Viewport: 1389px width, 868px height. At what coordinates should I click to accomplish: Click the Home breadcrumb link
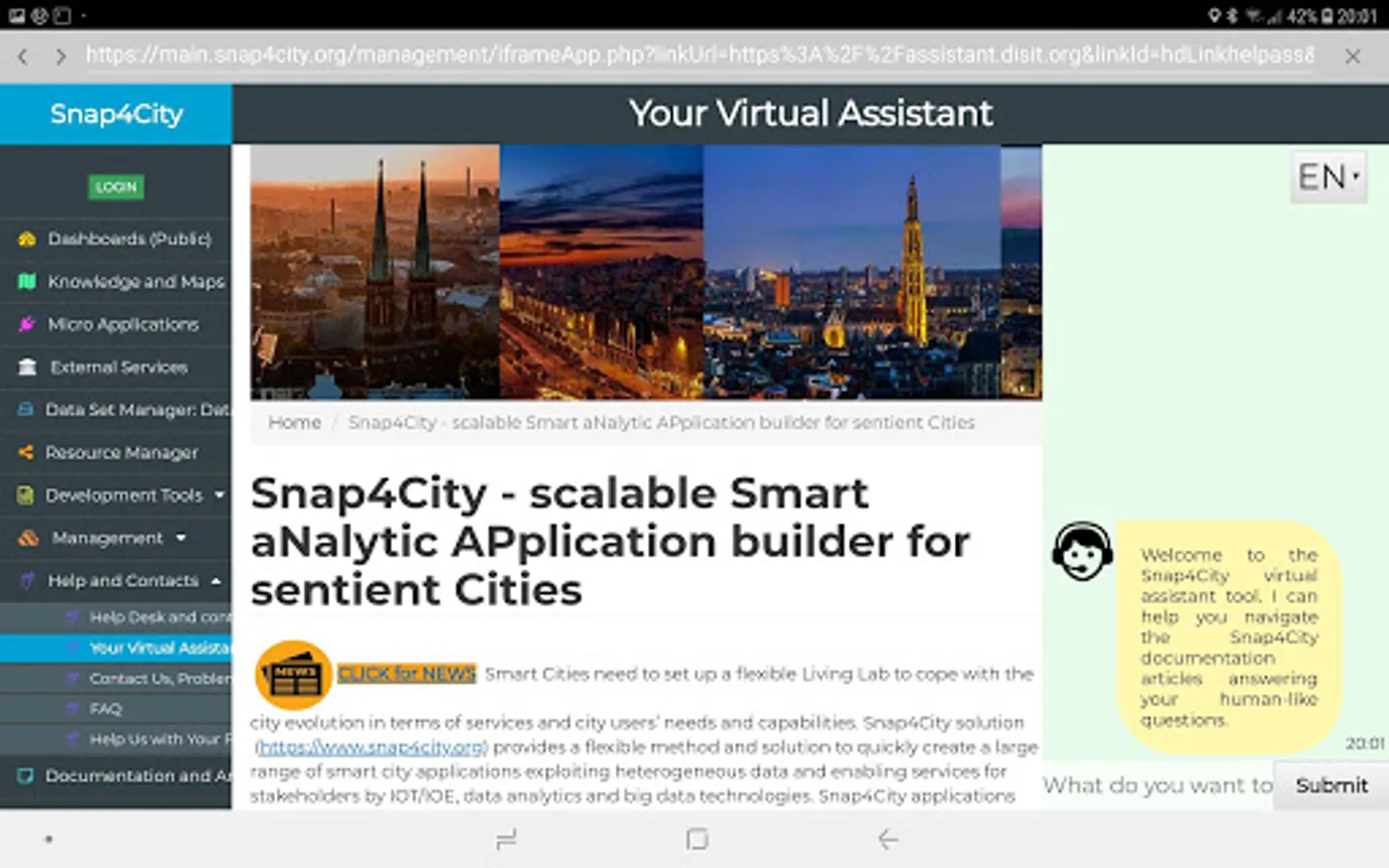click(294, 422)
